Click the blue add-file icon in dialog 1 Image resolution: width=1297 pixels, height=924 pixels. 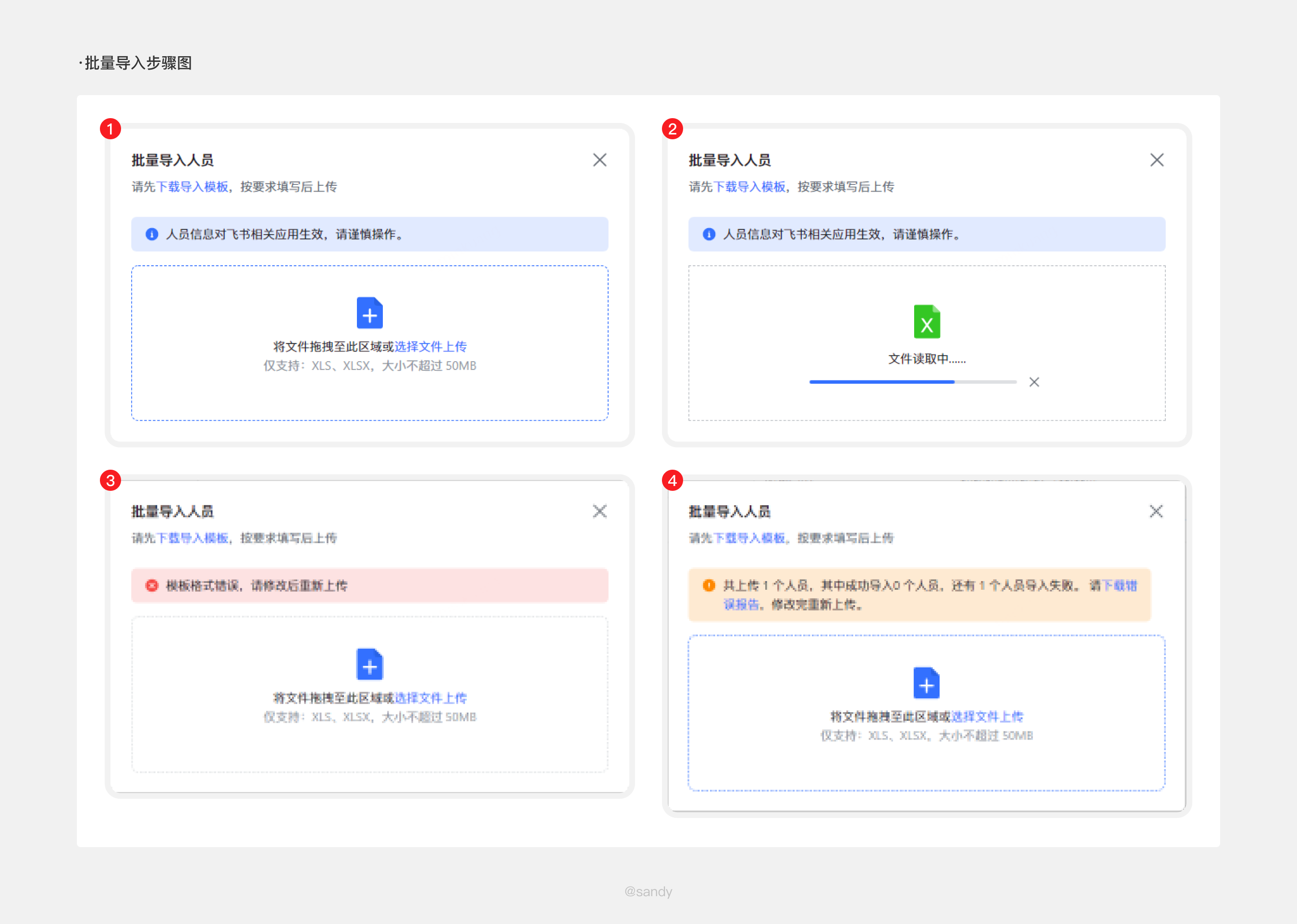click(369, 313)
